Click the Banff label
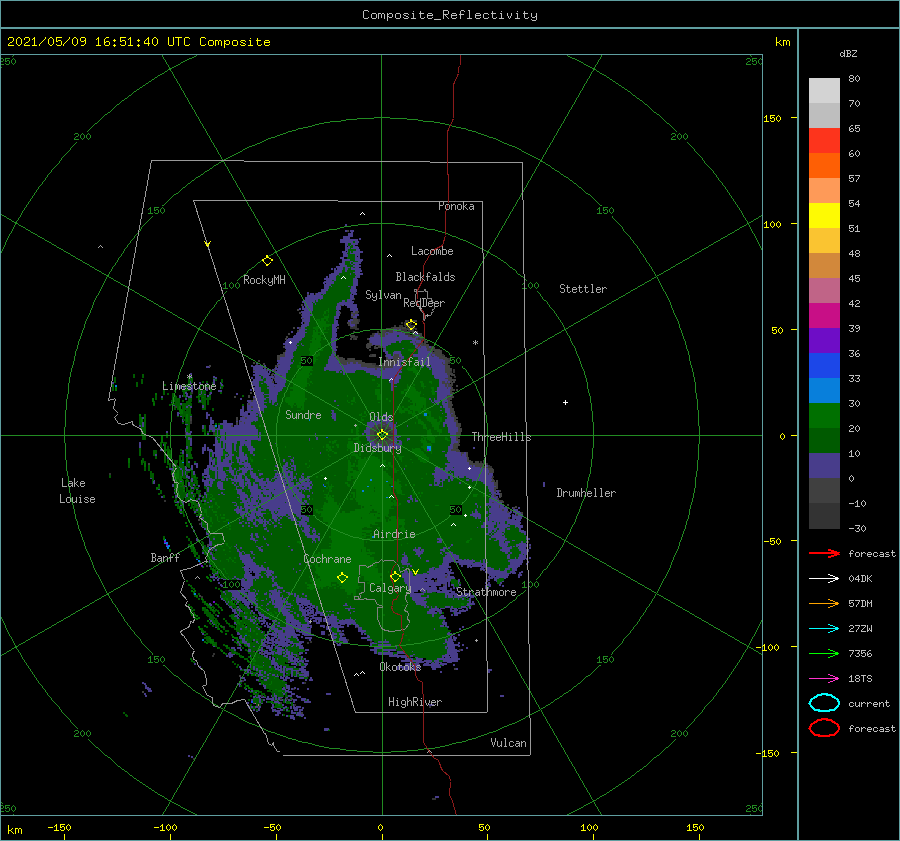The image size is (900, 841). pyautogui.click(x=165, y=557)
